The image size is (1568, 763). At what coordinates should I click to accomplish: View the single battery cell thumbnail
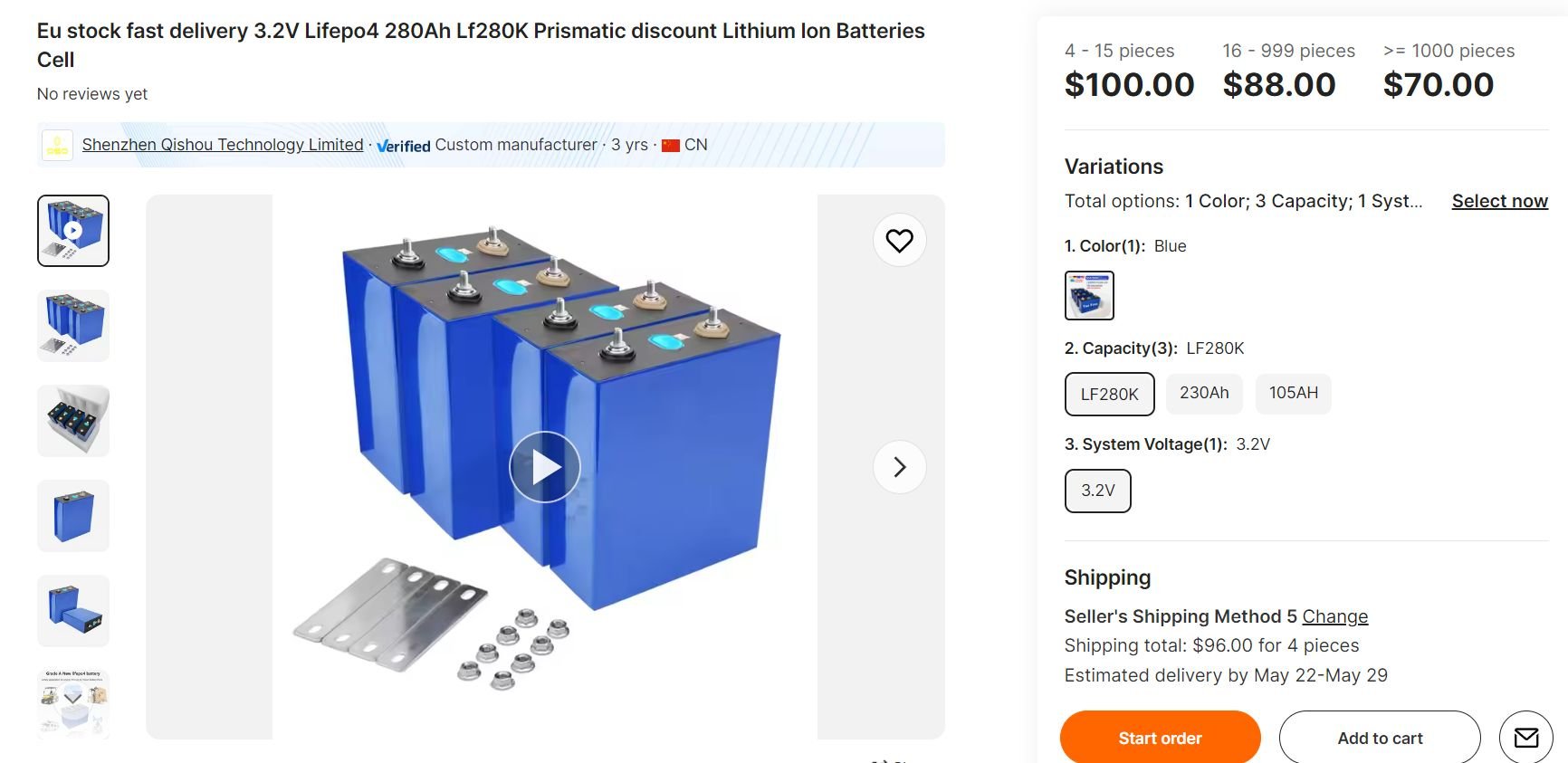[73, 516]
